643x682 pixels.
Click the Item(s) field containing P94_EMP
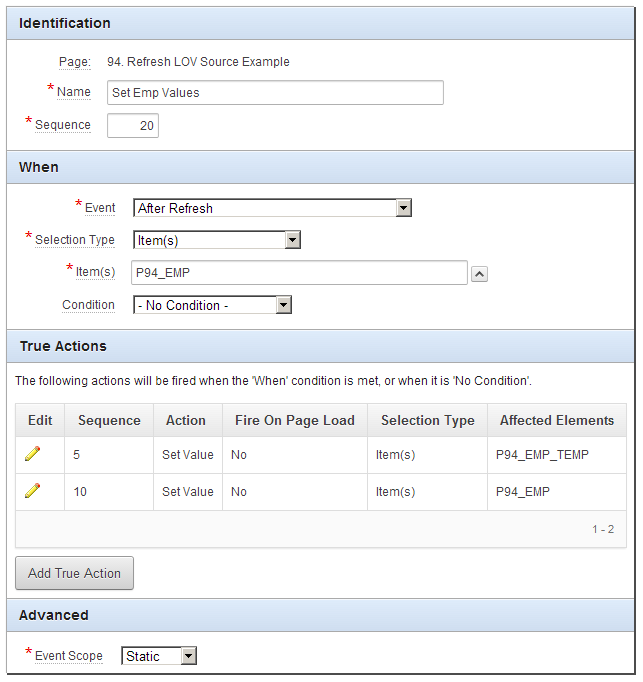point(300,273)
